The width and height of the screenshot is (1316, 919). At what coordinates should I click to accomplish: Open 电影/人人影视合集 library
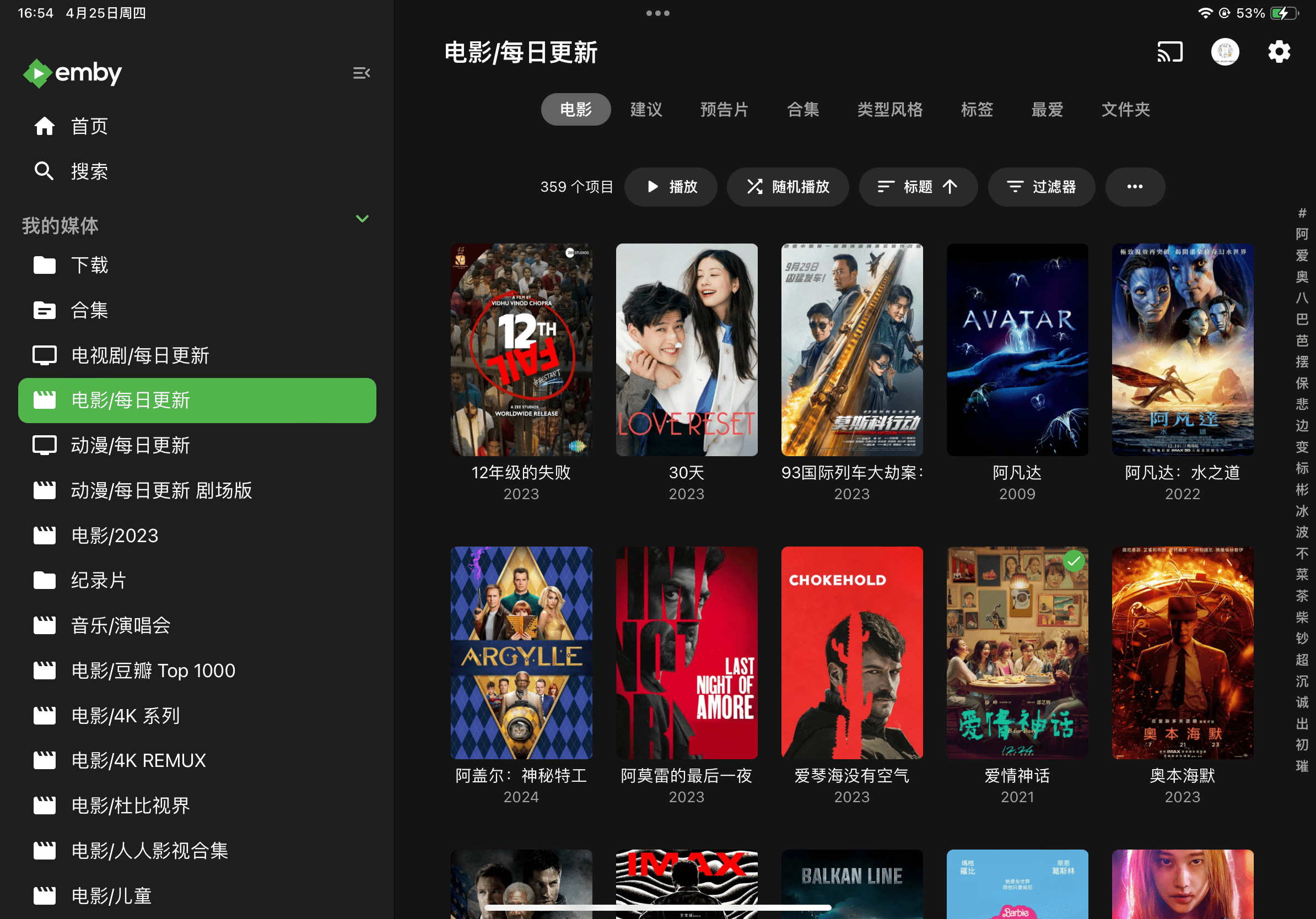pyautogui.click(x=197, y=850)
